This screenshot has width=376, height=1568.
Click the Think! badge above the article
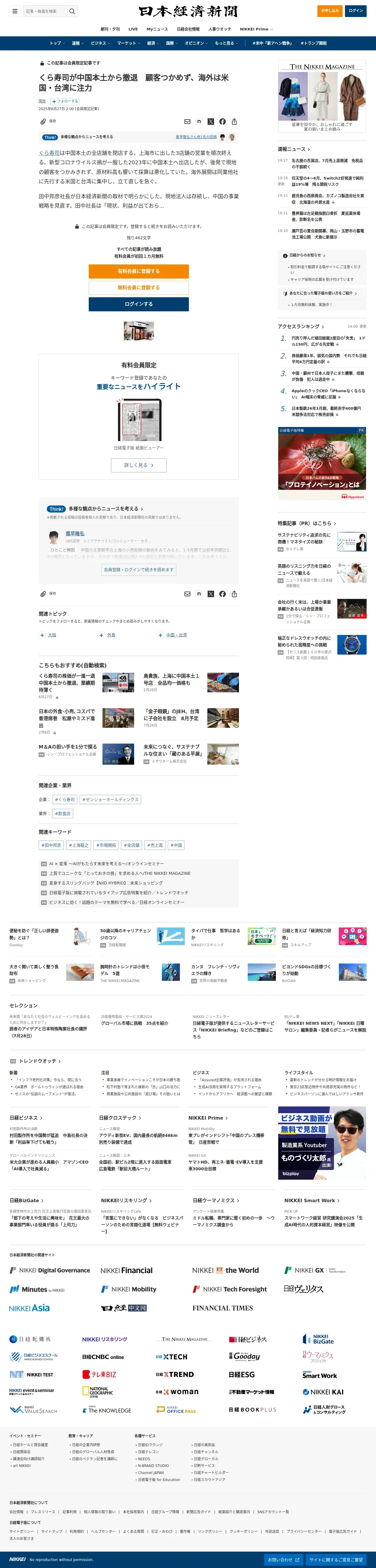click(50, 137)
